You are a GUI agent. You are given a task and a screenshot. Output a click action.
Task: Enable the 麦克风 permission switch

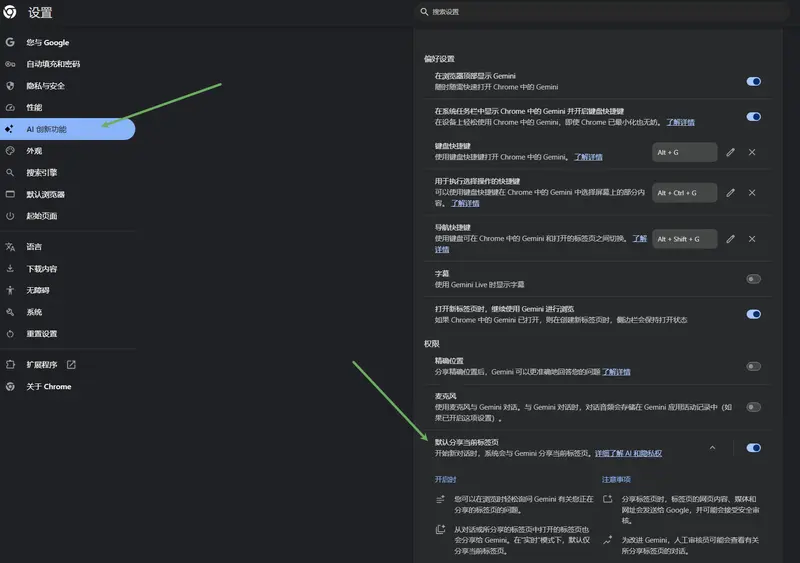[x=754, y=407]
